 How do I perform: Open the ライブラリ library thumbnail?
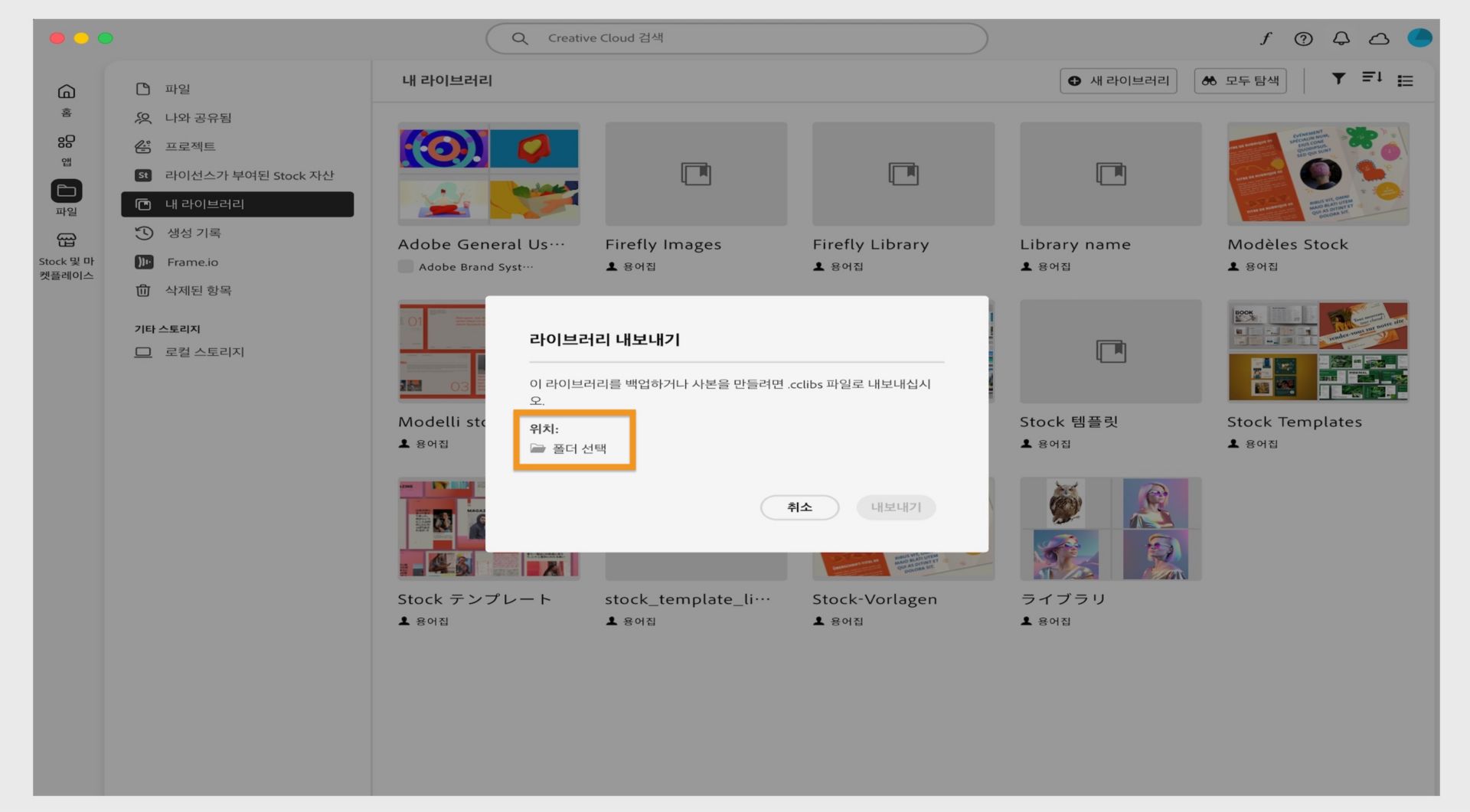pos(1111,529)
